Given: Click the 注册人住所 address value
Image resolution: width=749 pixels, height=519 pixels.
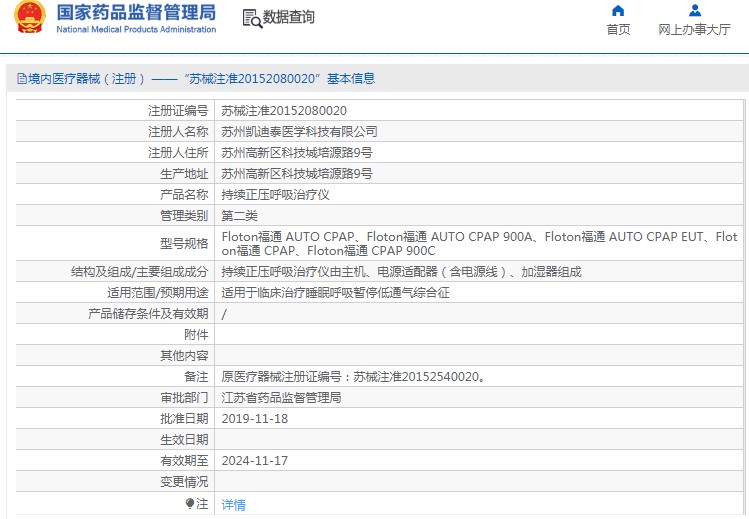Looking at the screenshot, I should [297, 153].
